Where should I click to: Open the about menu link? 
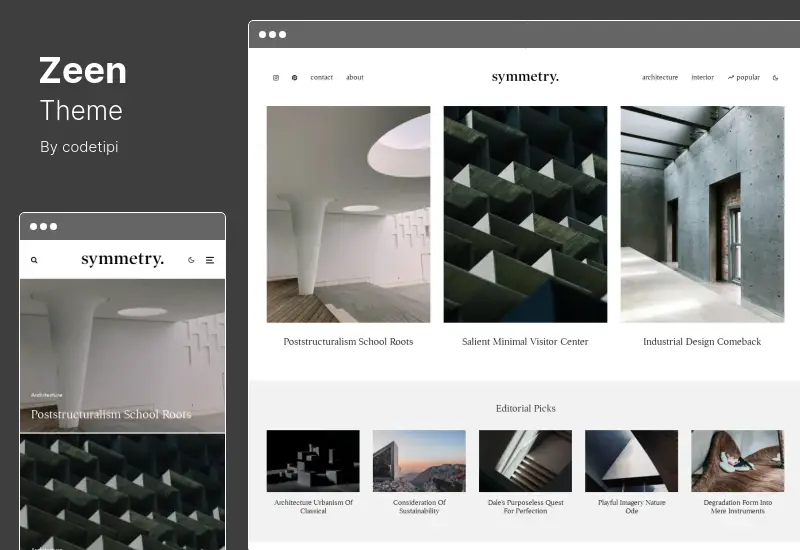click(355, 78)
